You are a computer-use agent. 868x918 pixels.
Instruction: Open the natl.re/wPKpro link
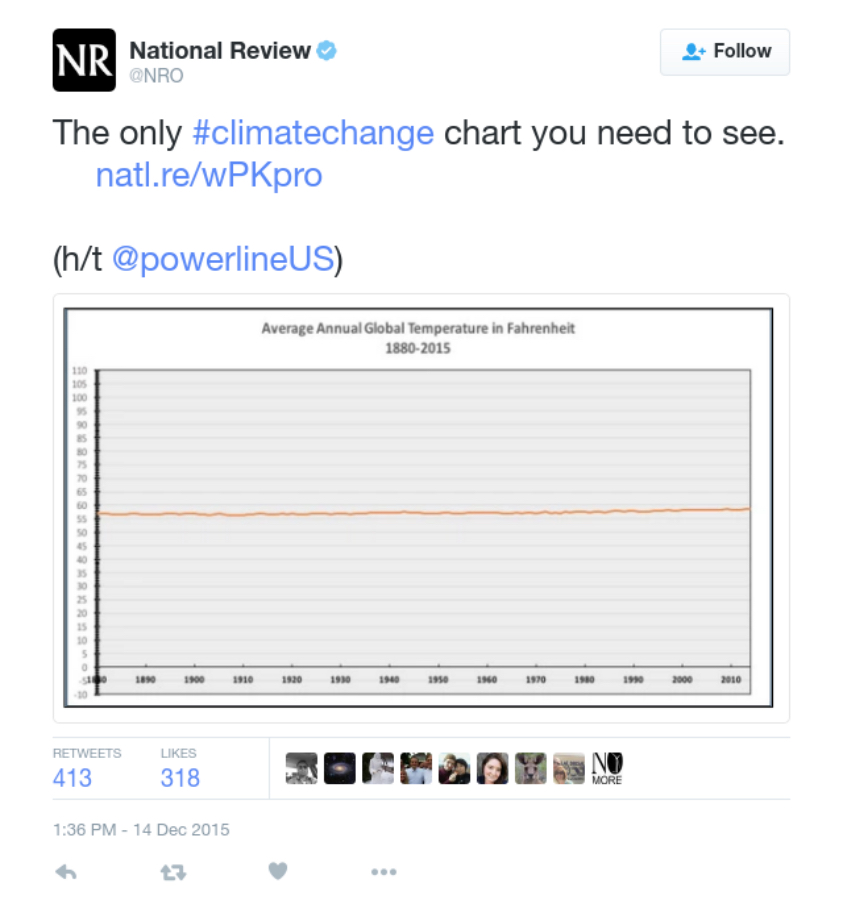209,176
